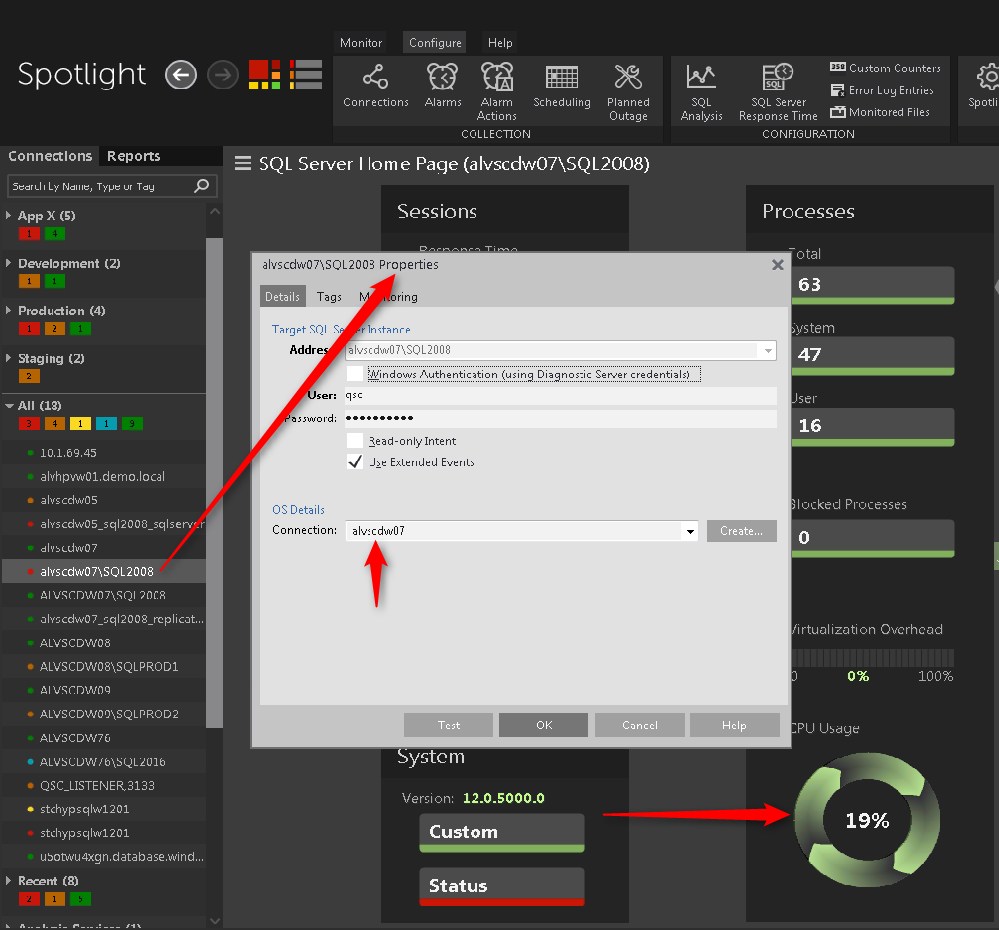Click the Alarms clock icon
Viewport: 999px width, 930px height.
442,78
